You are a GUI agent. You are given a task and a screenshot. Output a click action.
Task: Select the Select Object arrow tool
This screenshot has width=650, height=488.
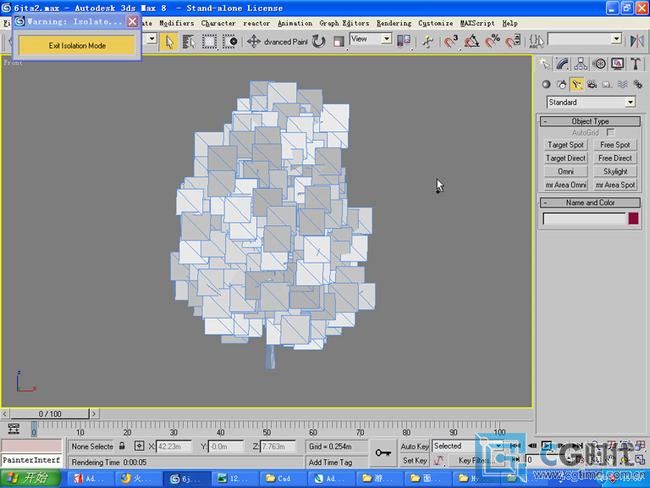[169, 41]
